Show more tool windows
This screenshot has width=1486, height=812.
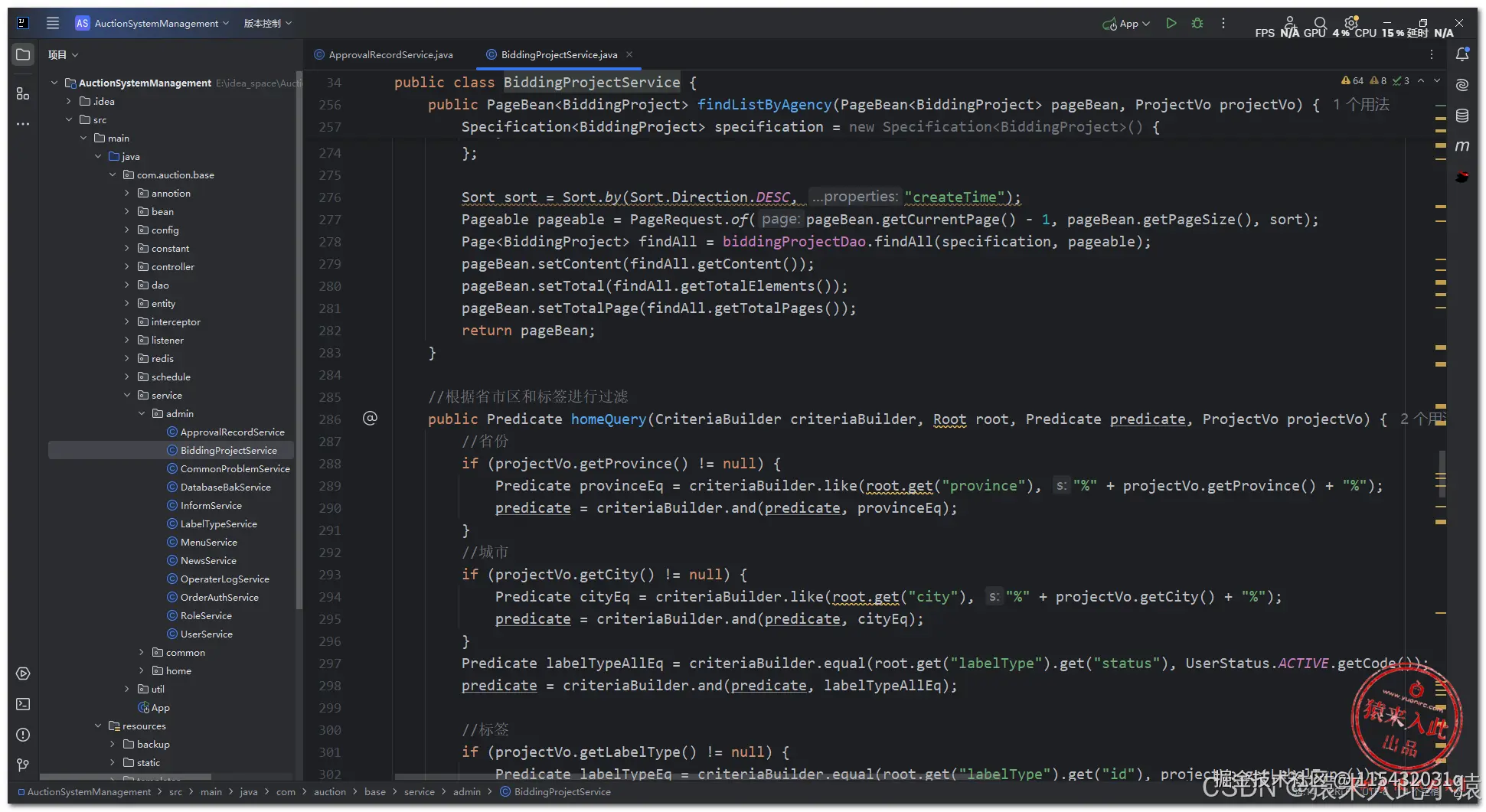[x=23, y=123]
